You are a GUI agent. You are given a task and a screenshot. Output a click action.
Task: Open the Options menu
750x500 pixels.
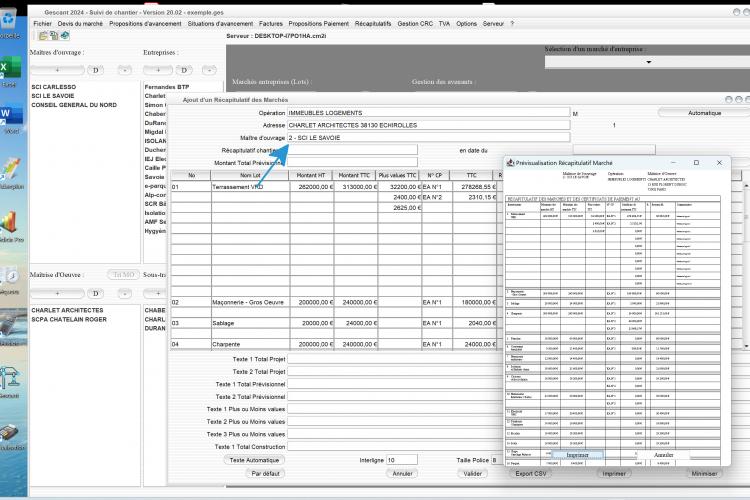tap(466, 23)
